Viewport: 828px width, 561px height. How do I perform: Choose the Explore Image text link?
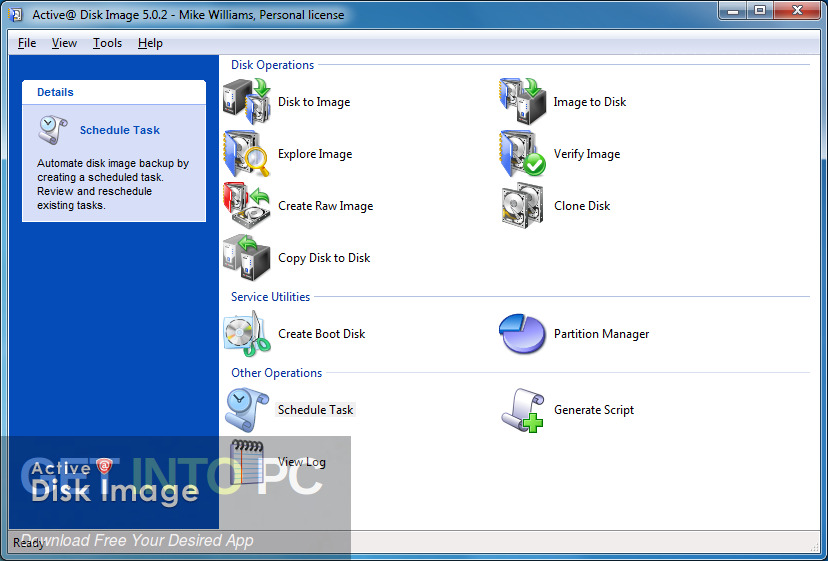coord(315,154)
